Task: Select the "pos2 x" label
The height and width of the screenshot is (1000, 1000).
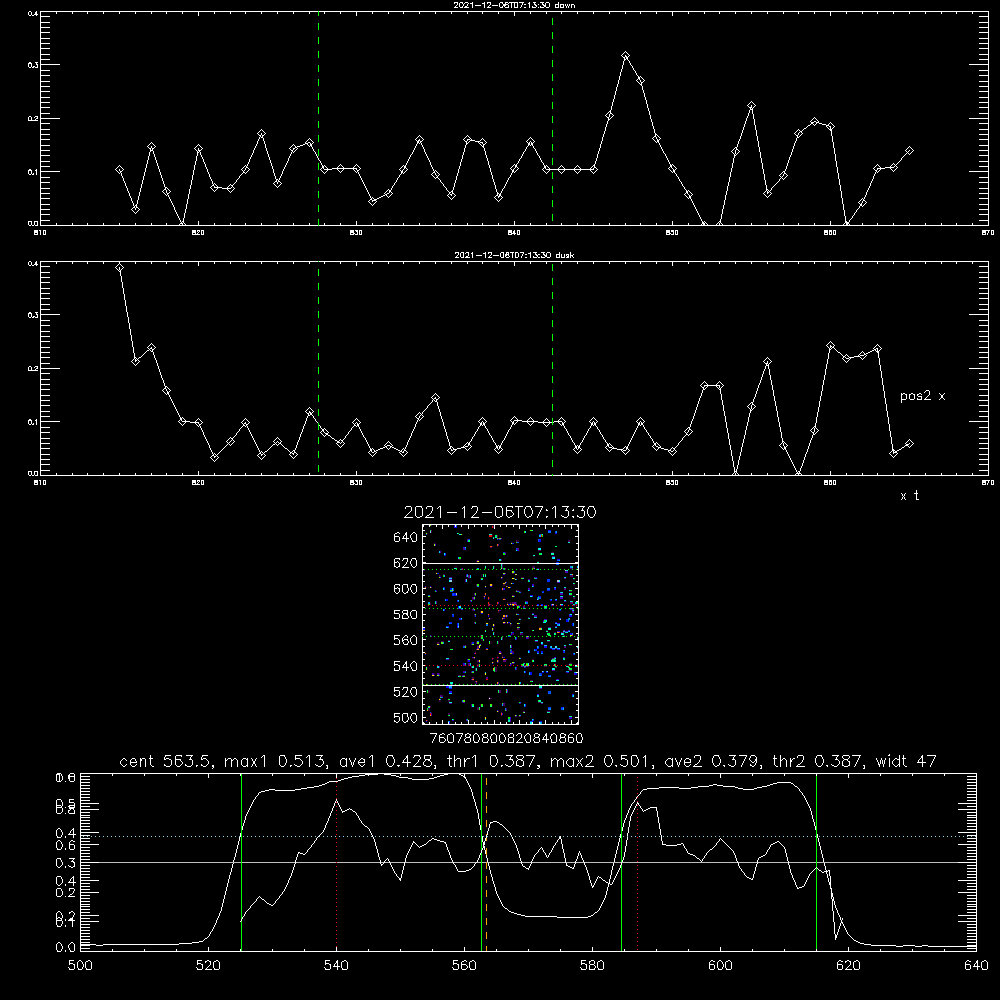Action: (x=922, y=396)
